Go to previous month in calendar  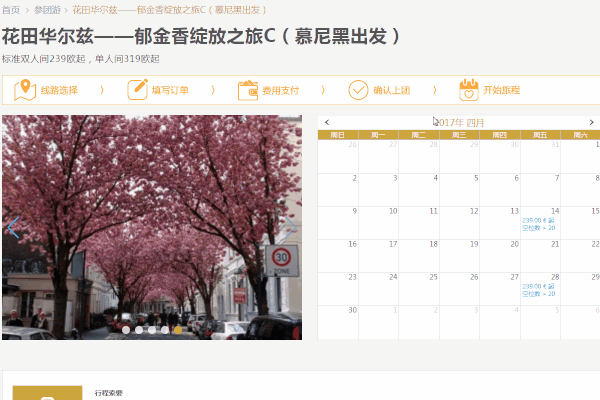tap(327, 122)
